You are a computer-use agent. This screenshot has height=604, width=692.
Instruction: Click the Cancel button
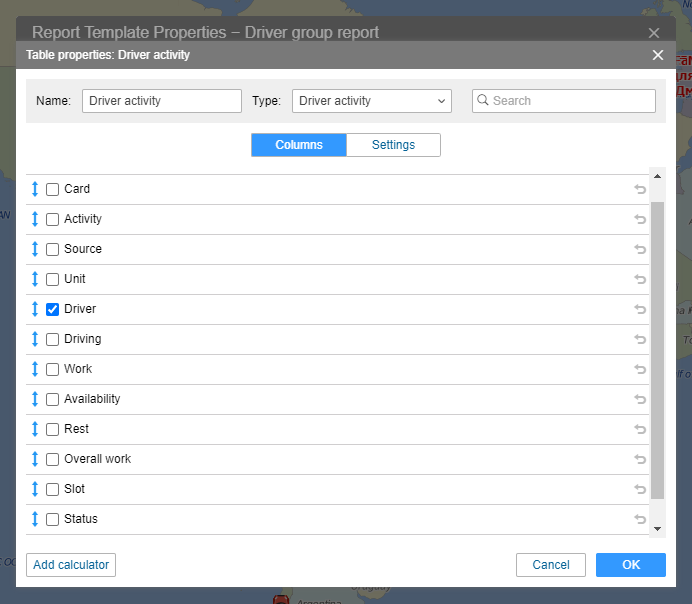tap(550, 565)
